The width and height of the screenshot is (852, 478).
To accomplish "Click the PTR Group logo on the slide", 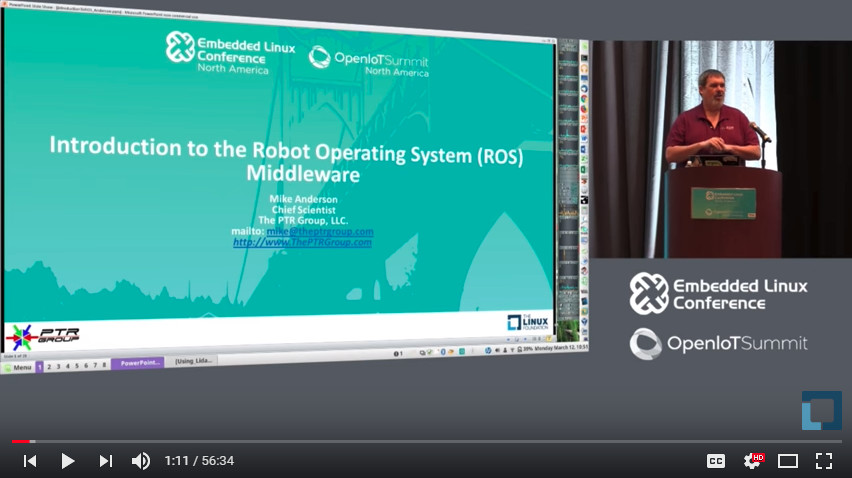I will 42,337.
